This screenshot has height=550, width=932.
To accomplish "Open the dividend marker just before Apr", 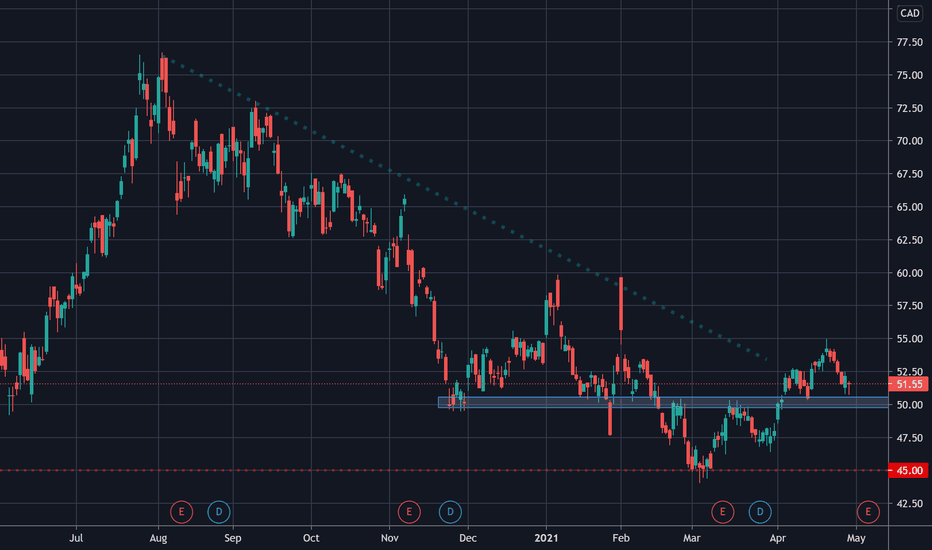I will (760, 511).
